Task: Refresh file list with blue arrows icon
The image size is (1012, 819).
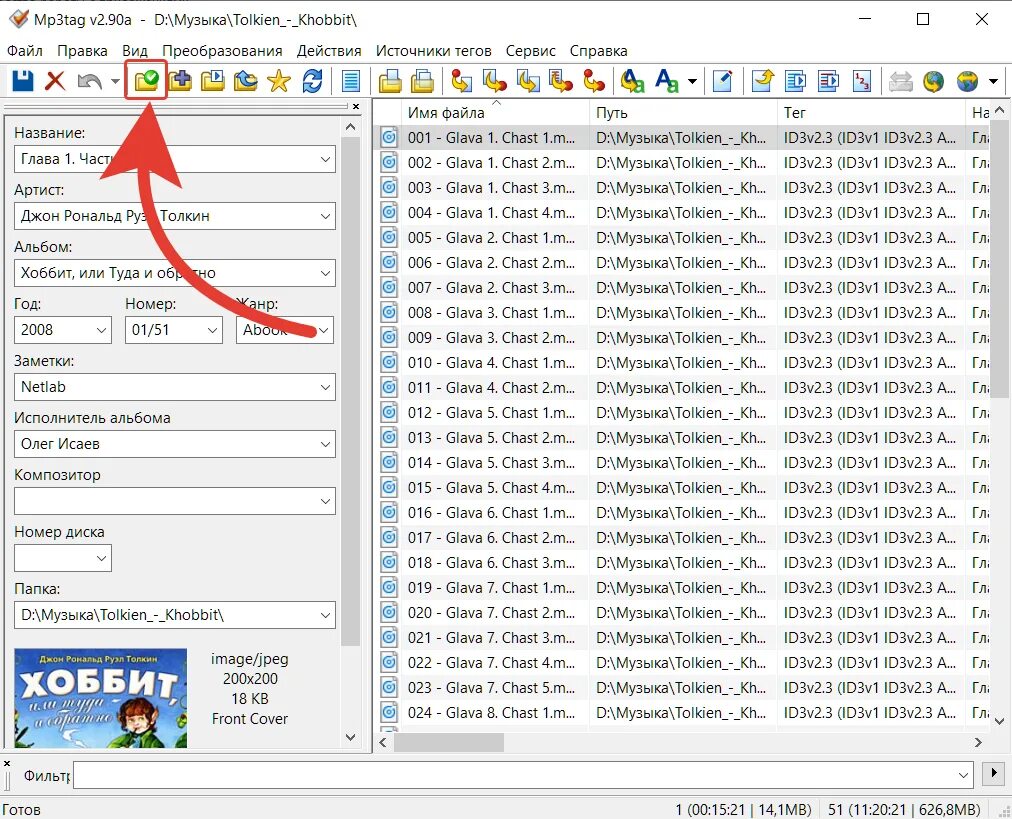Action: coord(312,81)
